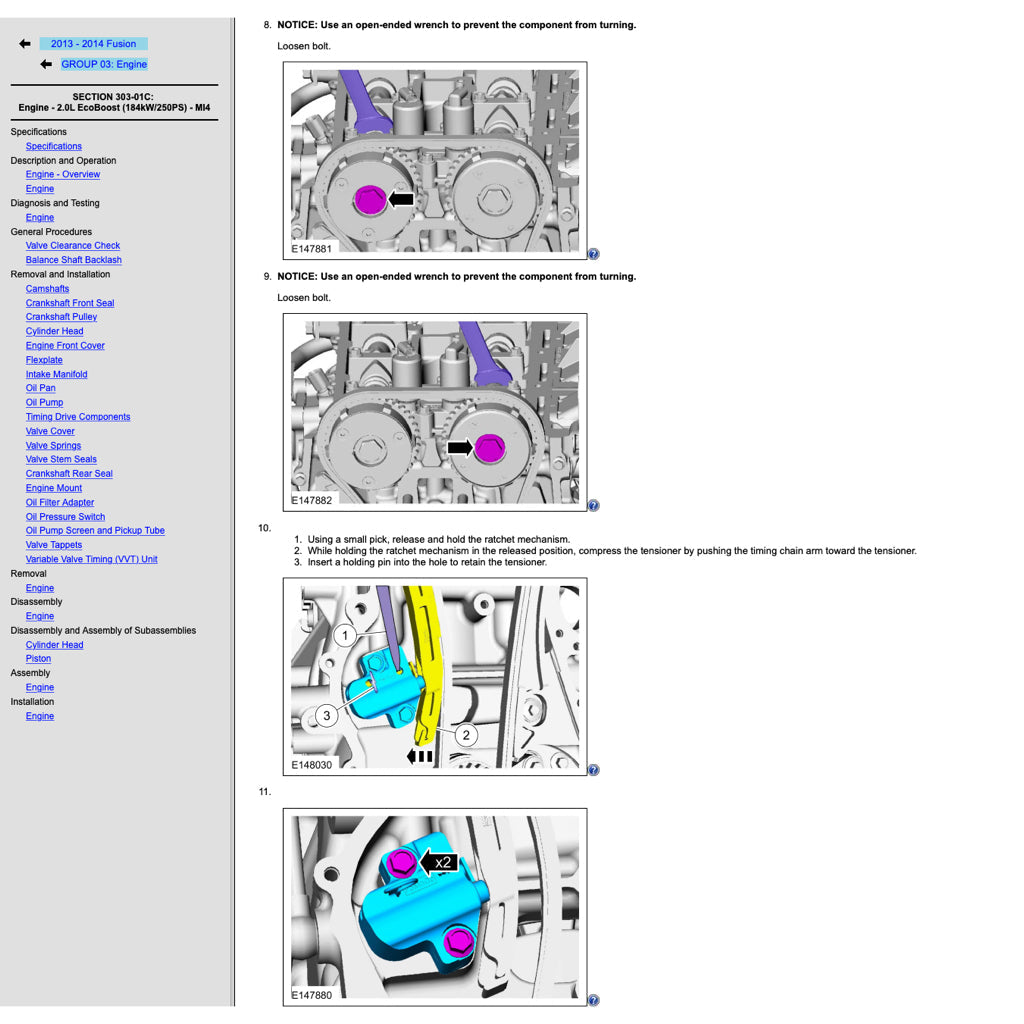This screenshot has width=1024, height=1024.
Task: Click help icon next to illustration E148030
Action: tap(593, 770)
